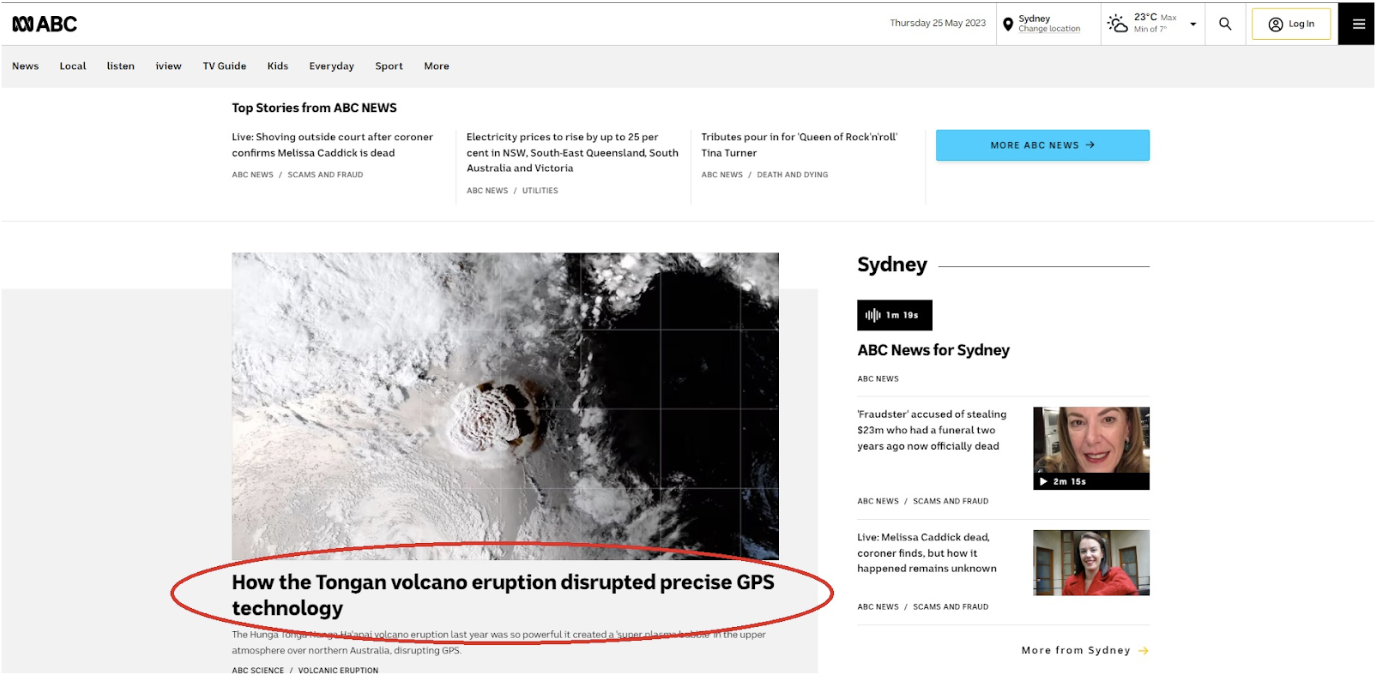Image resolution: width=1382 pixels, height=696 pixels.
Task: Click the location pin icon
Action: click(x=1007, y=24)
